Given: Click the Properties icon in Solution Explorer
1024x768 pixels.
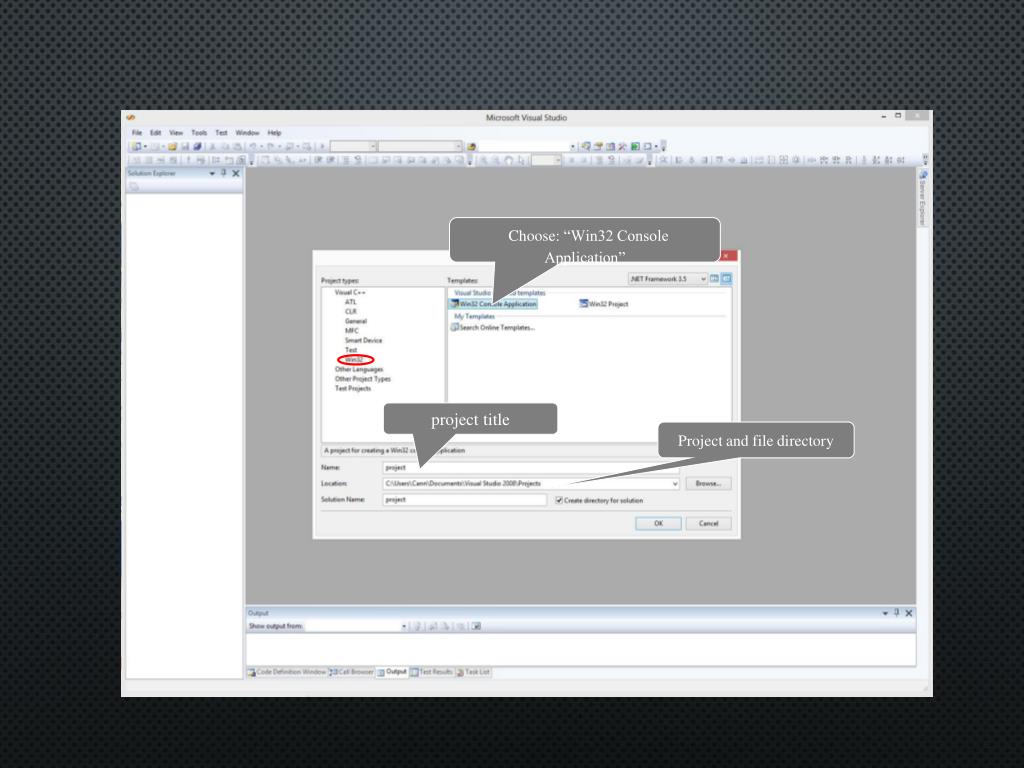Looking at the screenshot, I should coord(134,186).
